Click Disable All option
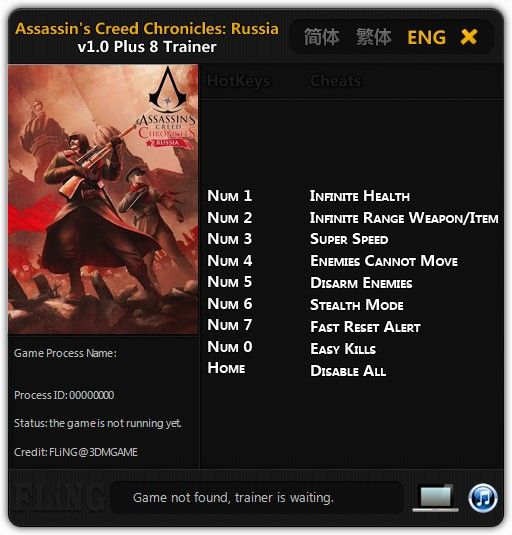512x535 pixels. (348, 371)
